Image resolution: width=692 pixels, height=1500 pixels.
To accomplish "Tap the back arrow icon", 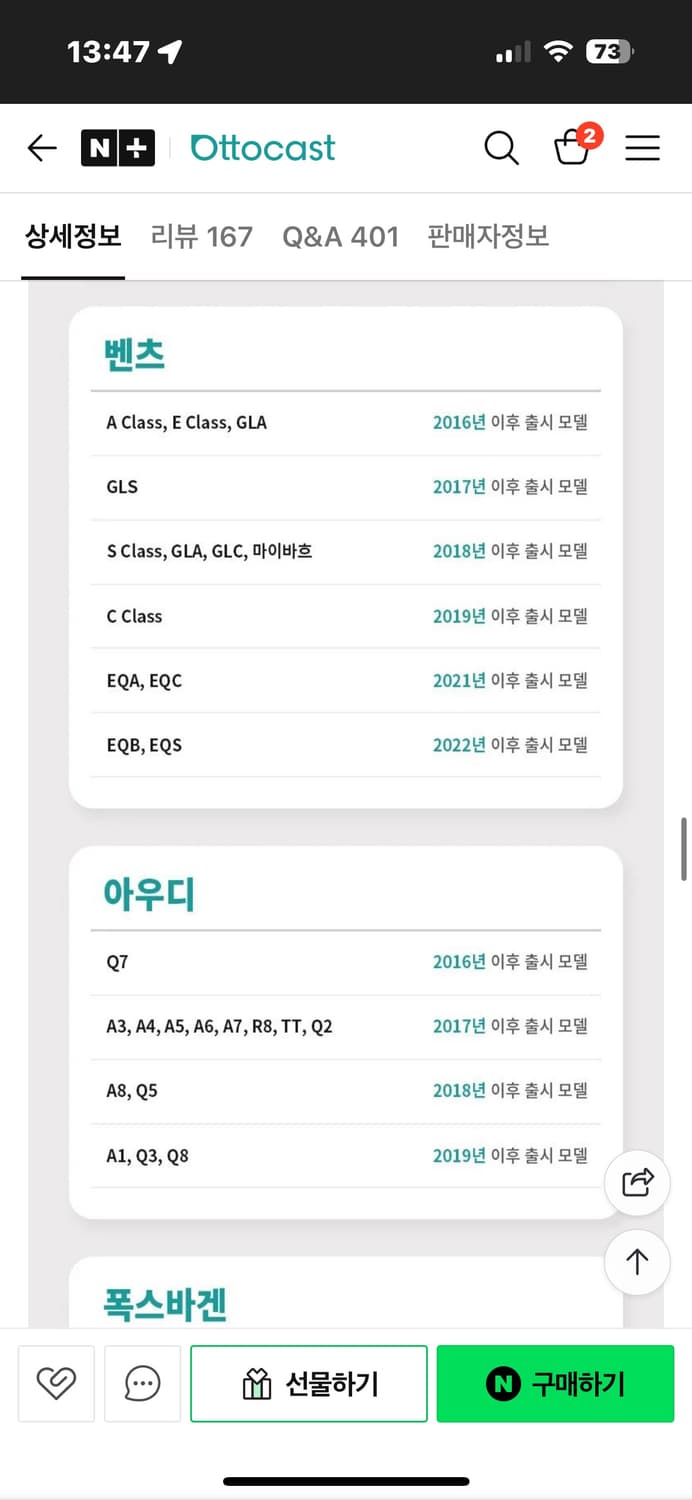I will [42, 149].
